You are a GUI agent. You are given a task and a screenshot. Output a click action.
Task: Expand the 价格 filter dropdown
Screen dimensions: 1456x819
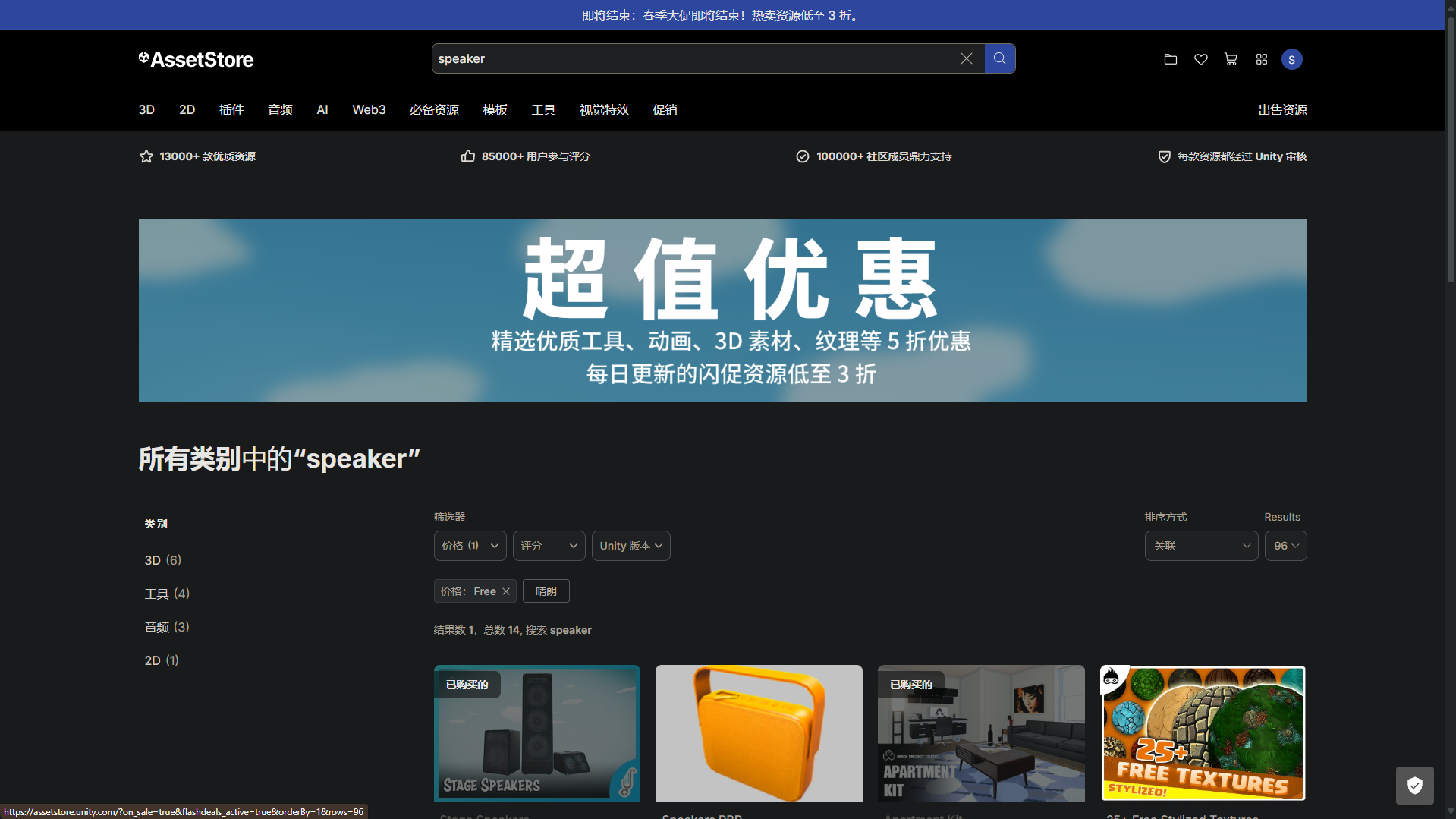click(x=470, y=546)
